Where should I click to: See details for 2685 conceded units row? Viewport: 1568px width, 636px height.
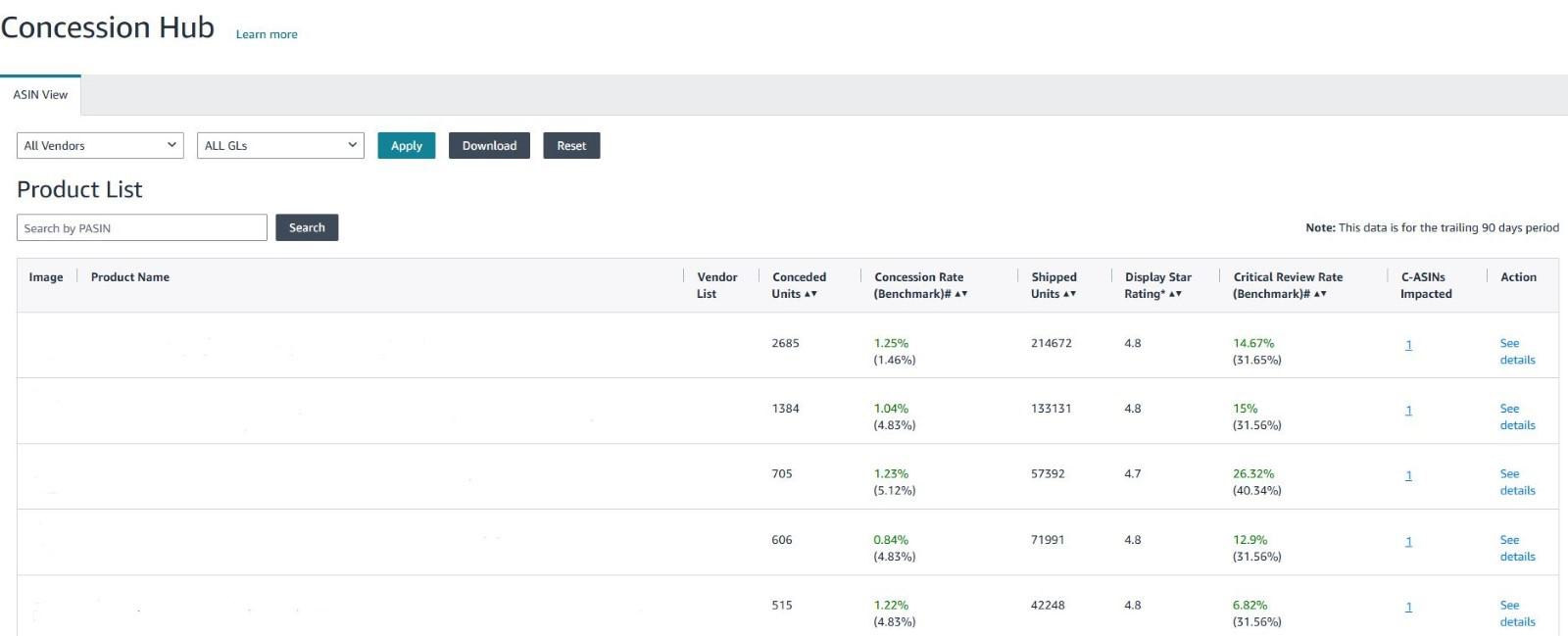coord(1517,352)
